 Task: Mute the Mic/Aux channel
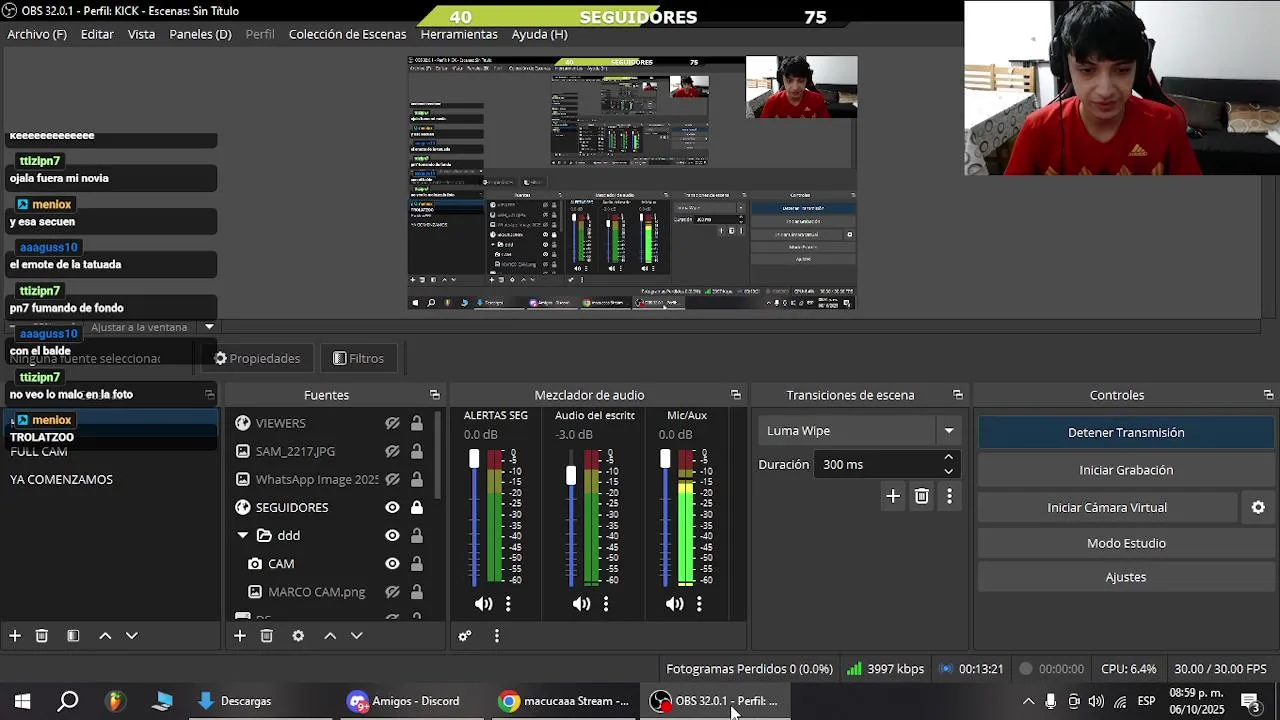[675, 604]
